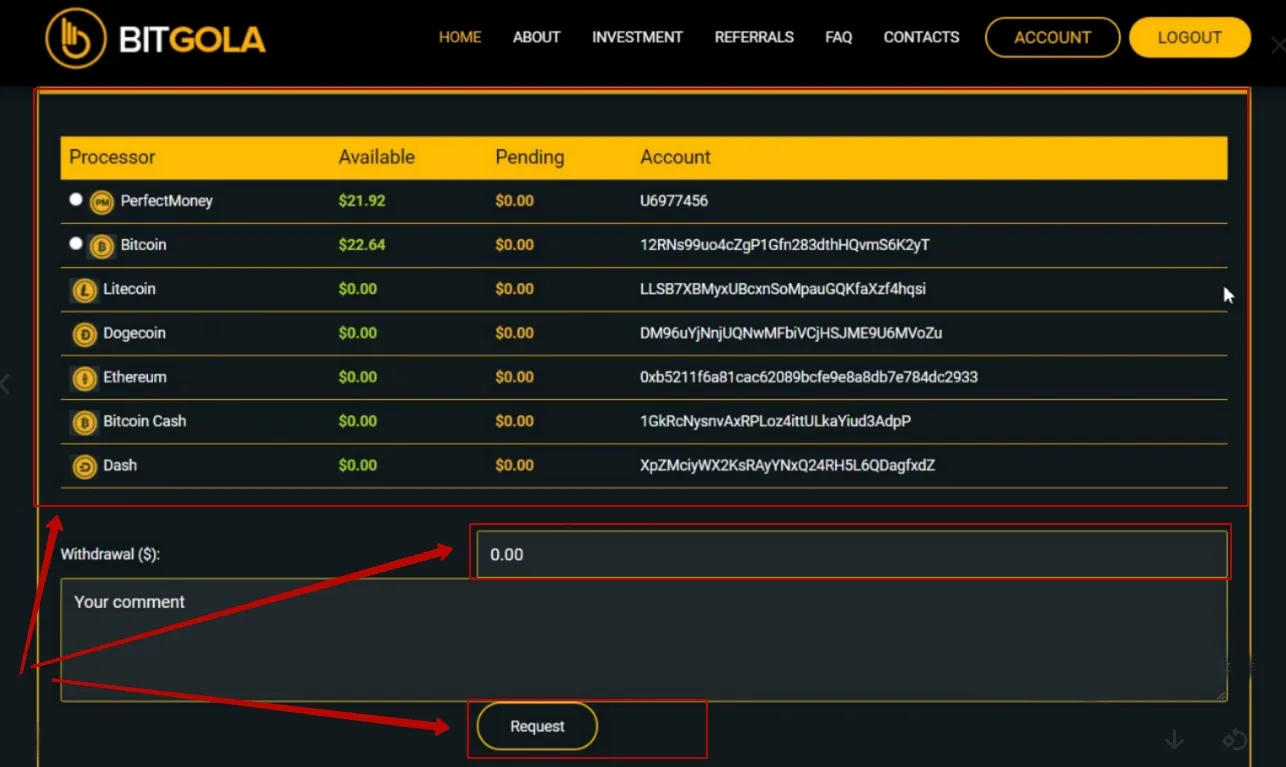Click the Pending column header

530,157
